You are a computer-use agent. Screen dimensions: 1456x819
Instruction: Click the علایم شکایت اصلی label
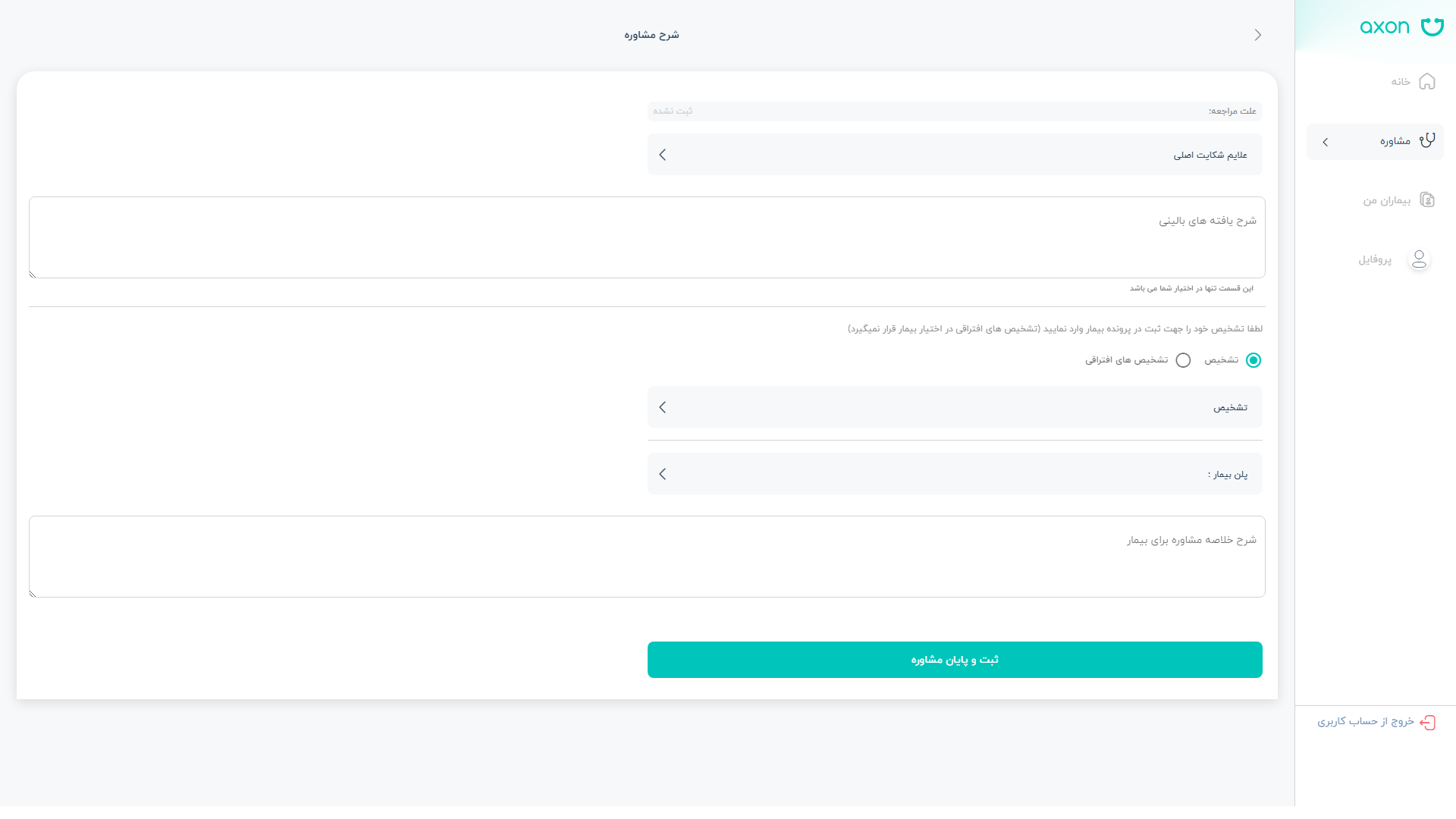pos(1210,155)
